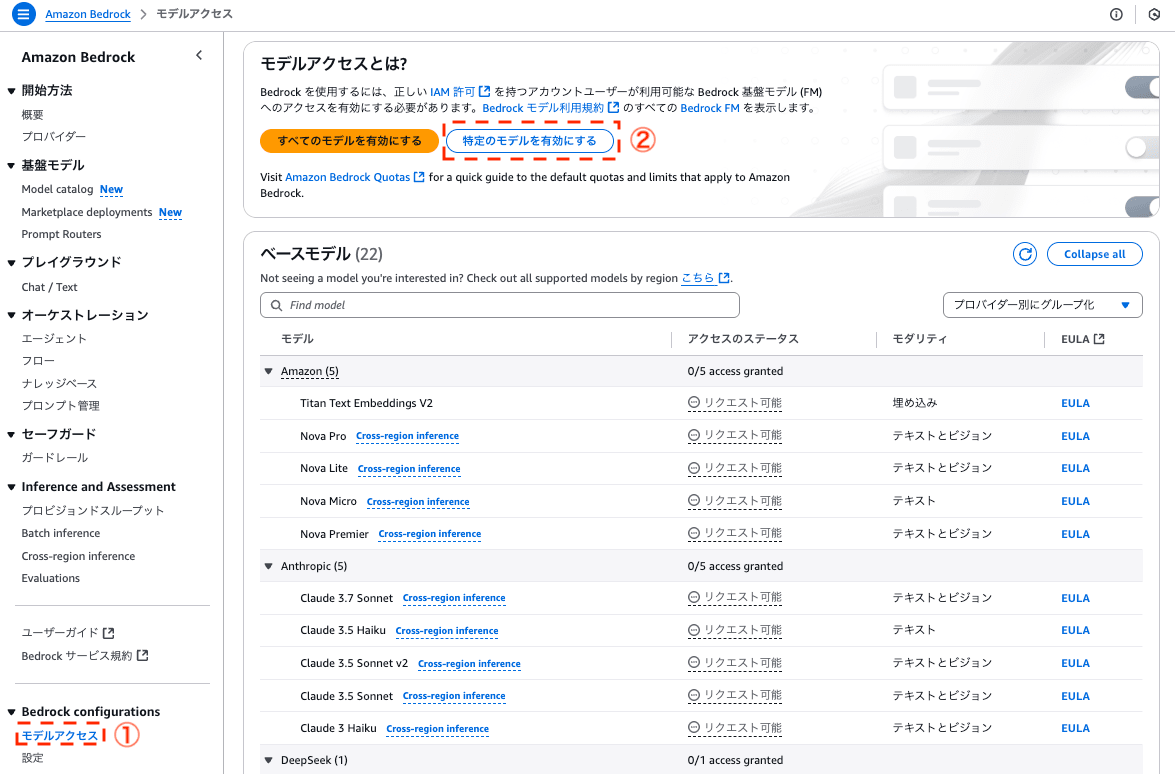
Task: Open ガードレール in the sidebar
Action: pos(55,457)
